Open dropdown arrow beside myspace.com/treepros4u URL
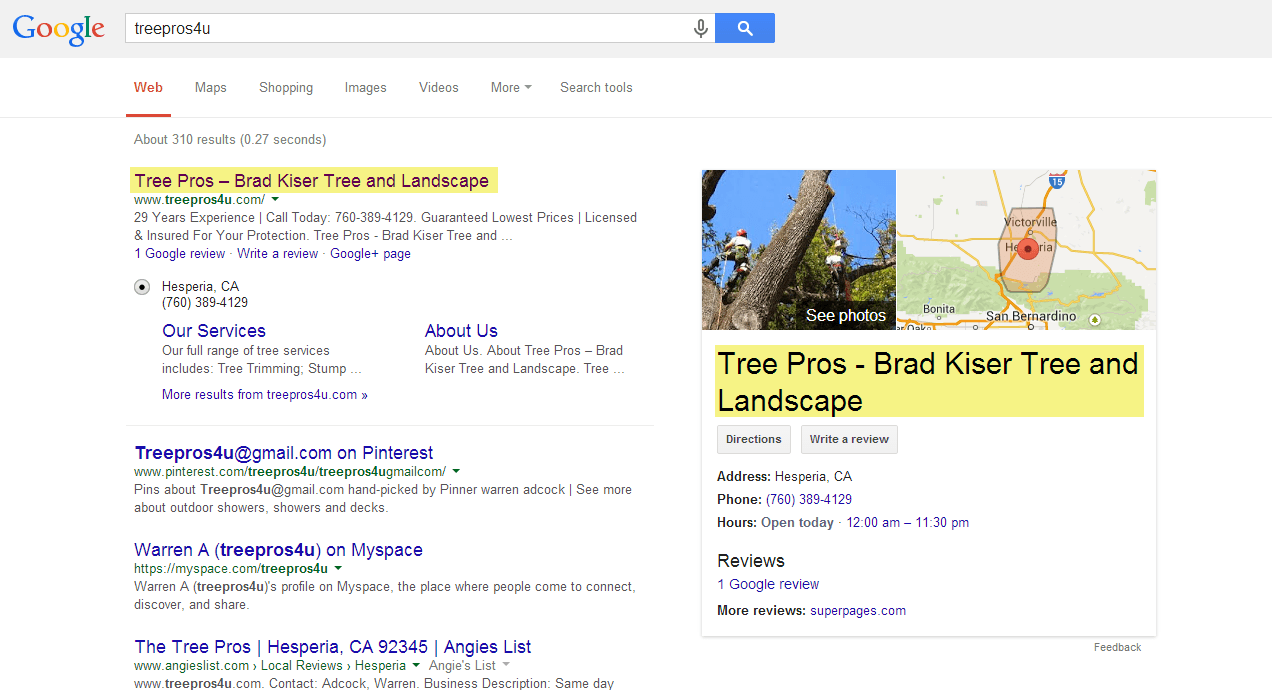Screen dimensions: 1272x690 338,569
